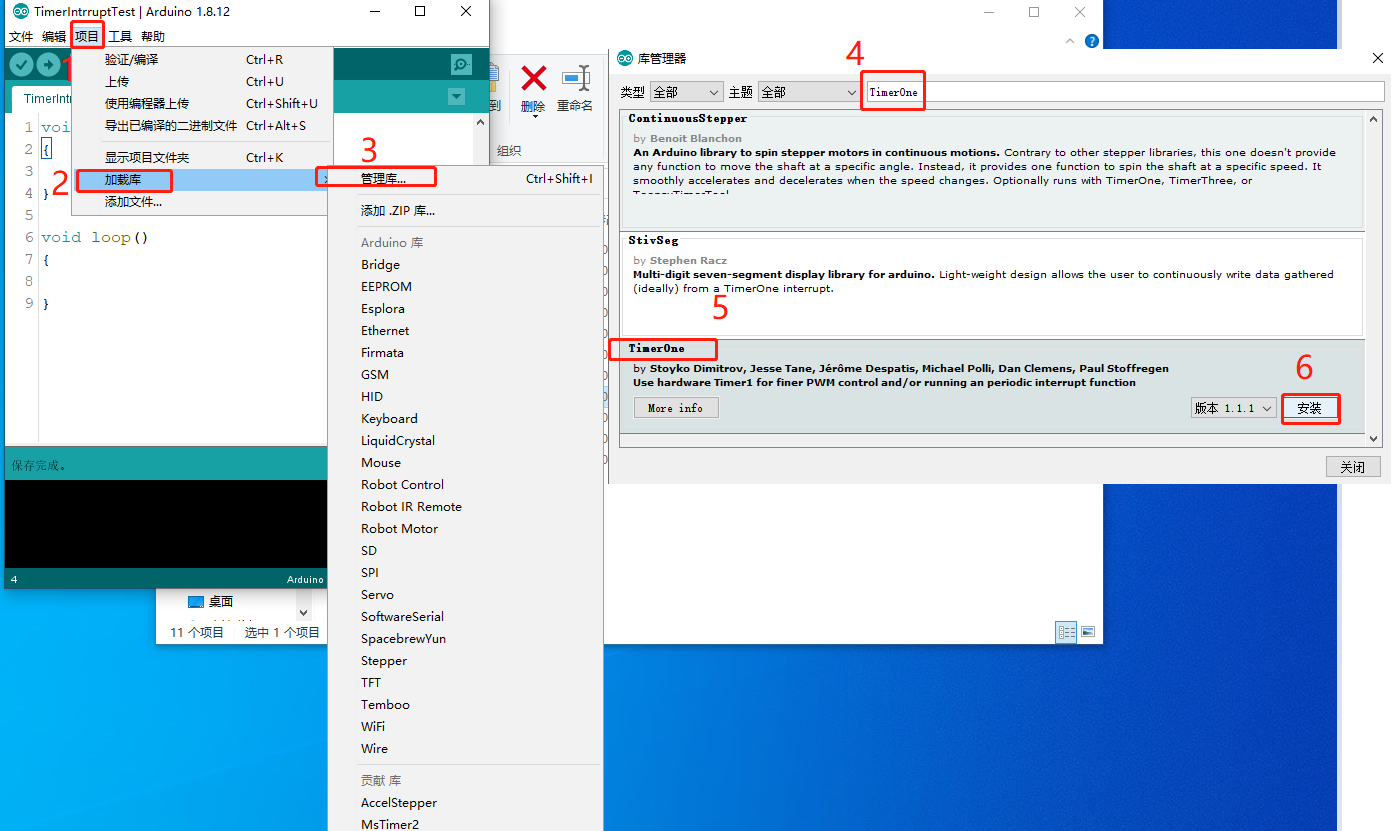Select the TimerOne library entry title
Screen dimensions: 1394x831
click(657, 349)
